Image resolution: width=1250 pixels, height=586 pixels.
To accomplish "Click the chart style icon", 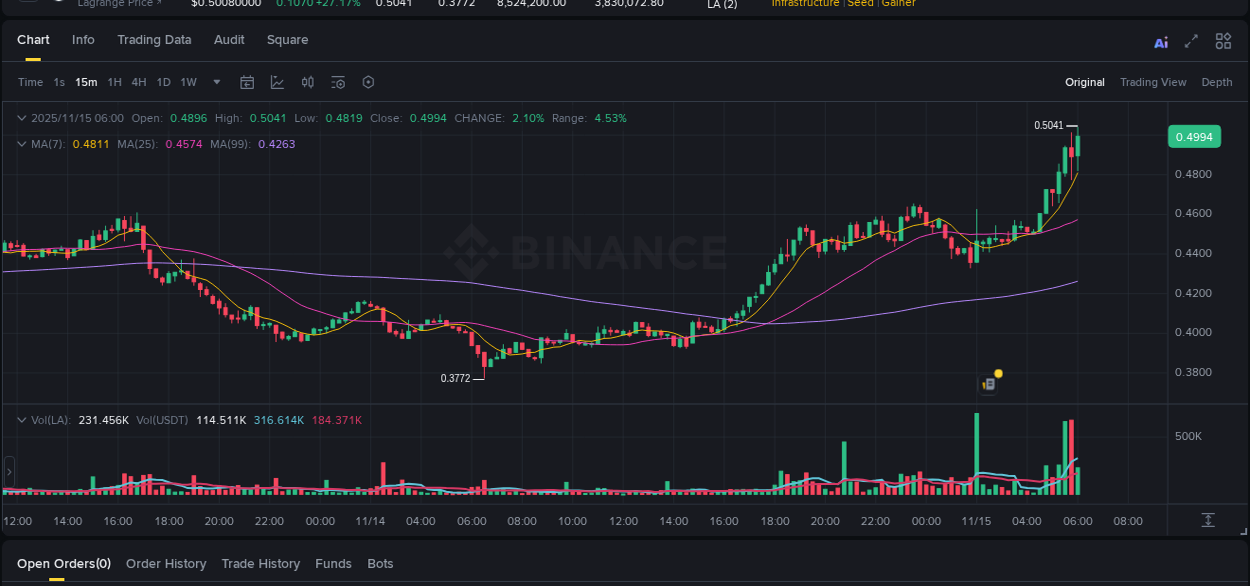I will click(277, 82).
